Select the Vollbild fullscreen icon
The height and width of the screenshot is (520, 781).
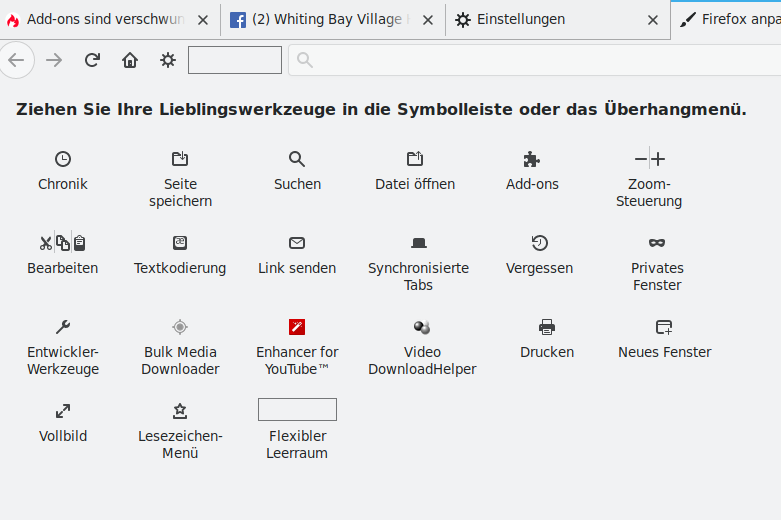(x=63, y=411)
